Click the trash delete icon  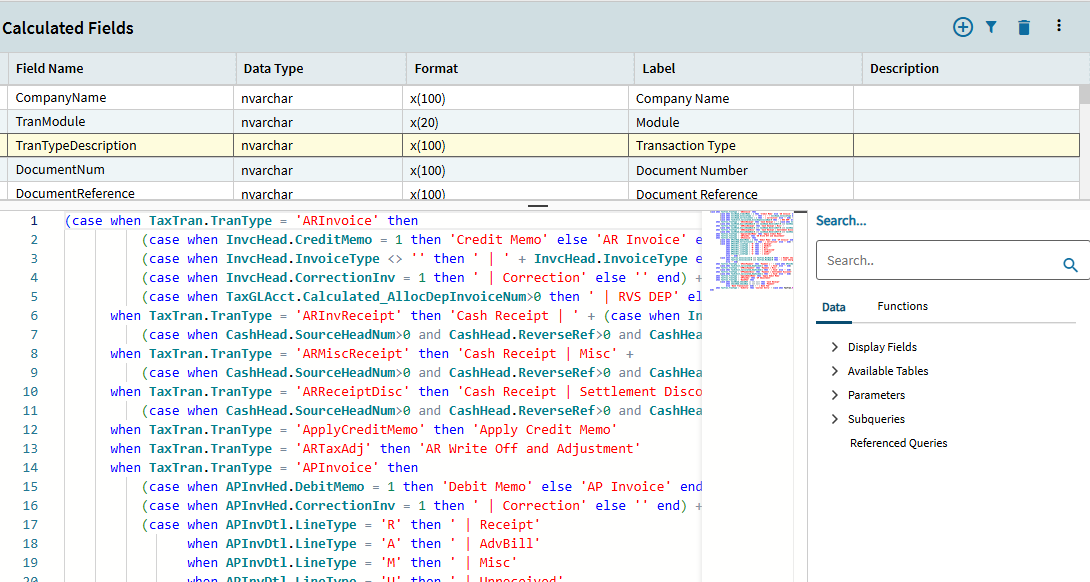pos(1023,27)
